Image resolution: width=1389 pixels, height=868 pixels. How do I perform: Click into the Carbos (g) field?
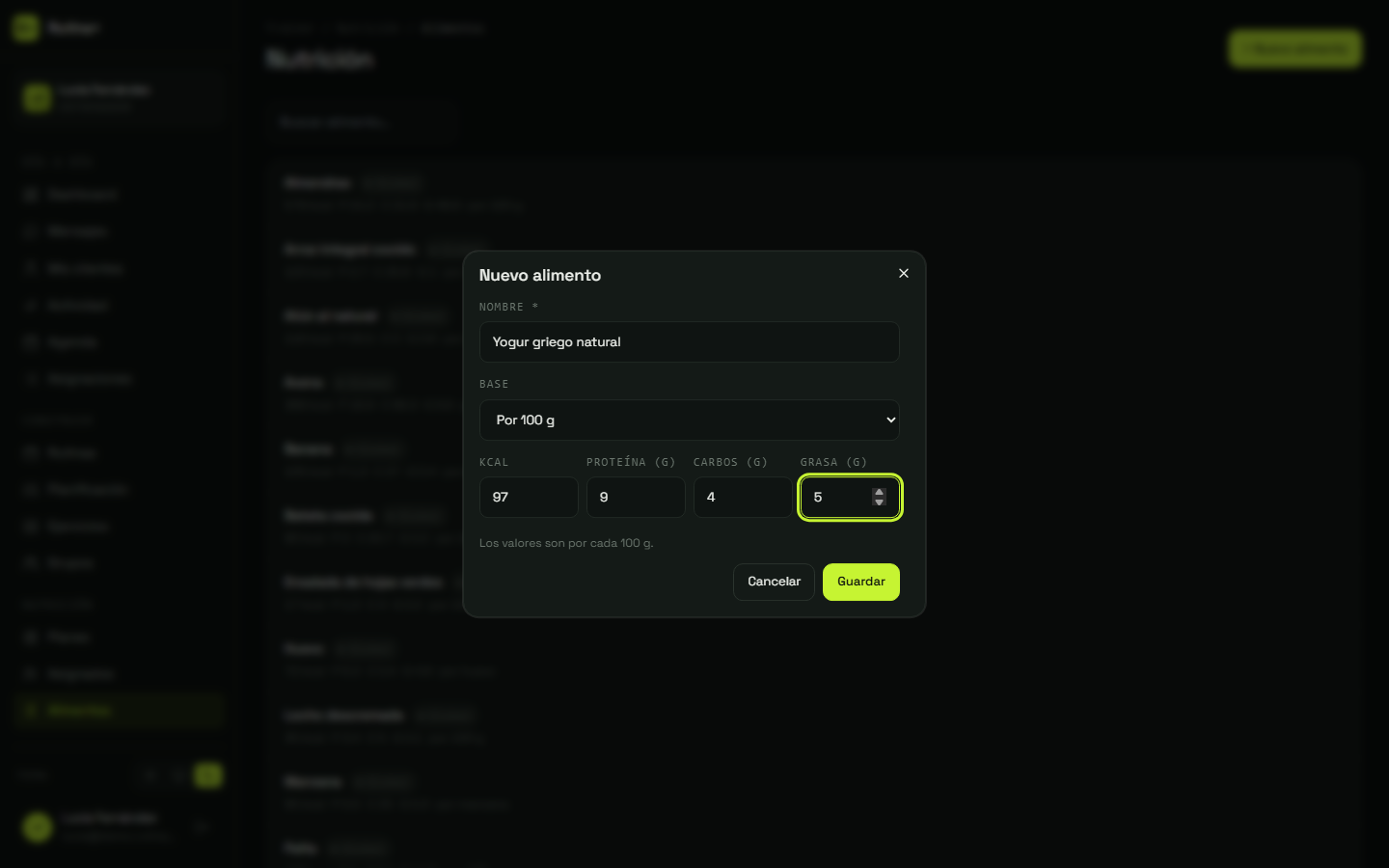pos(743,498)
